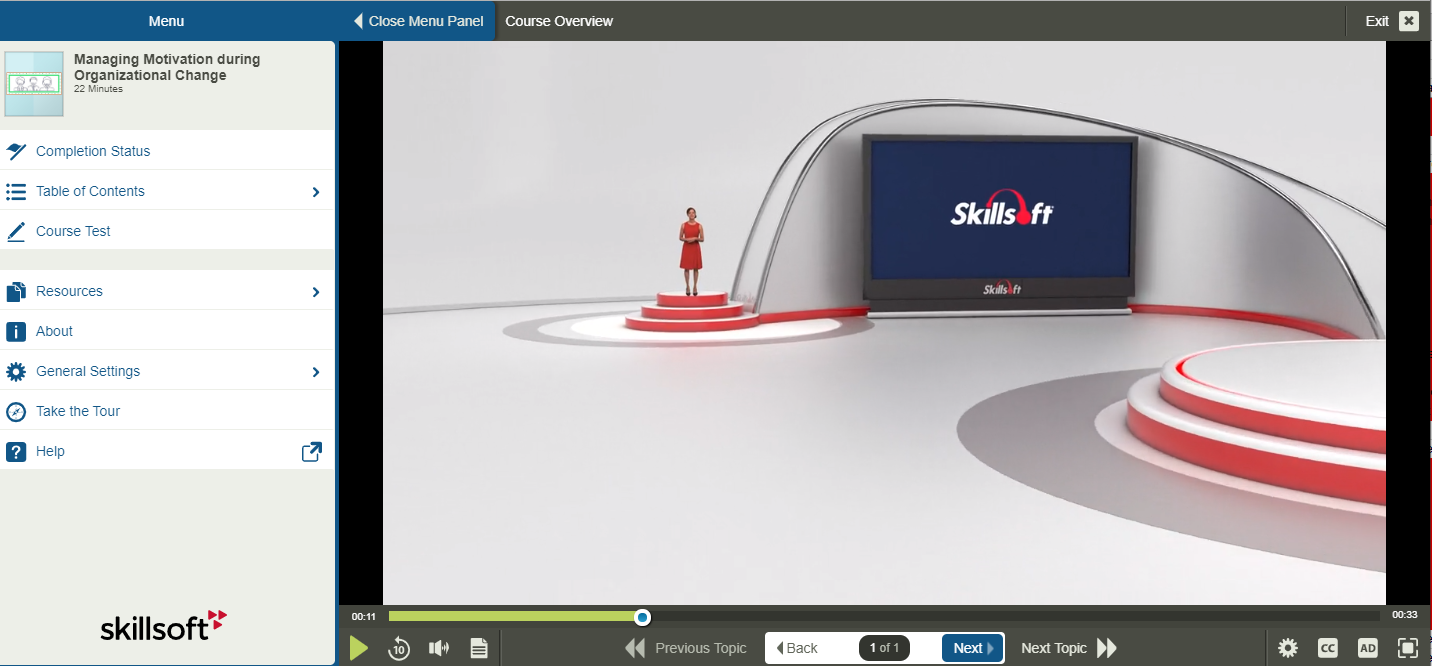Image resolution: width=1432 pixels, height=666 pixels.
Task: Skip ahead with Next Topic arrows
Action: (x=1106, y=648)
